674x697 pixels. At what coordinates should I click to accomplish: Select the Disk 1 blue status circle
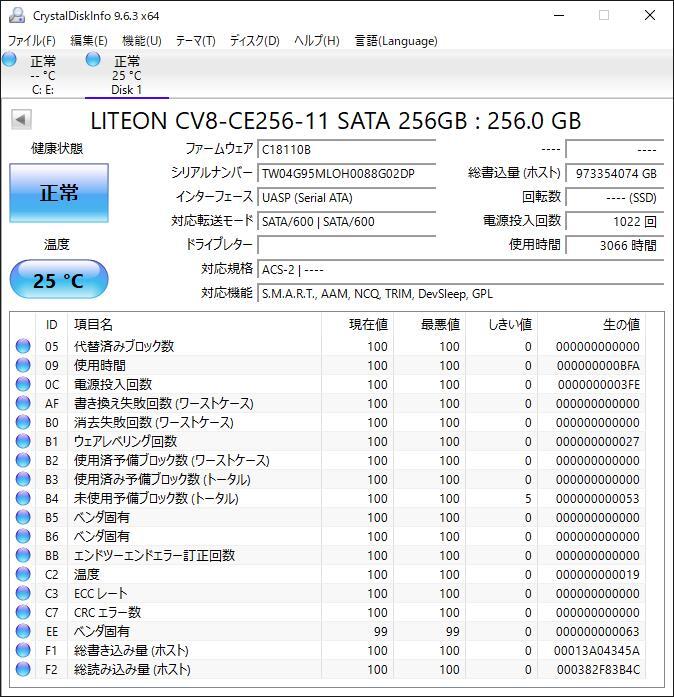pyautogui.click(x=93, y=60)
